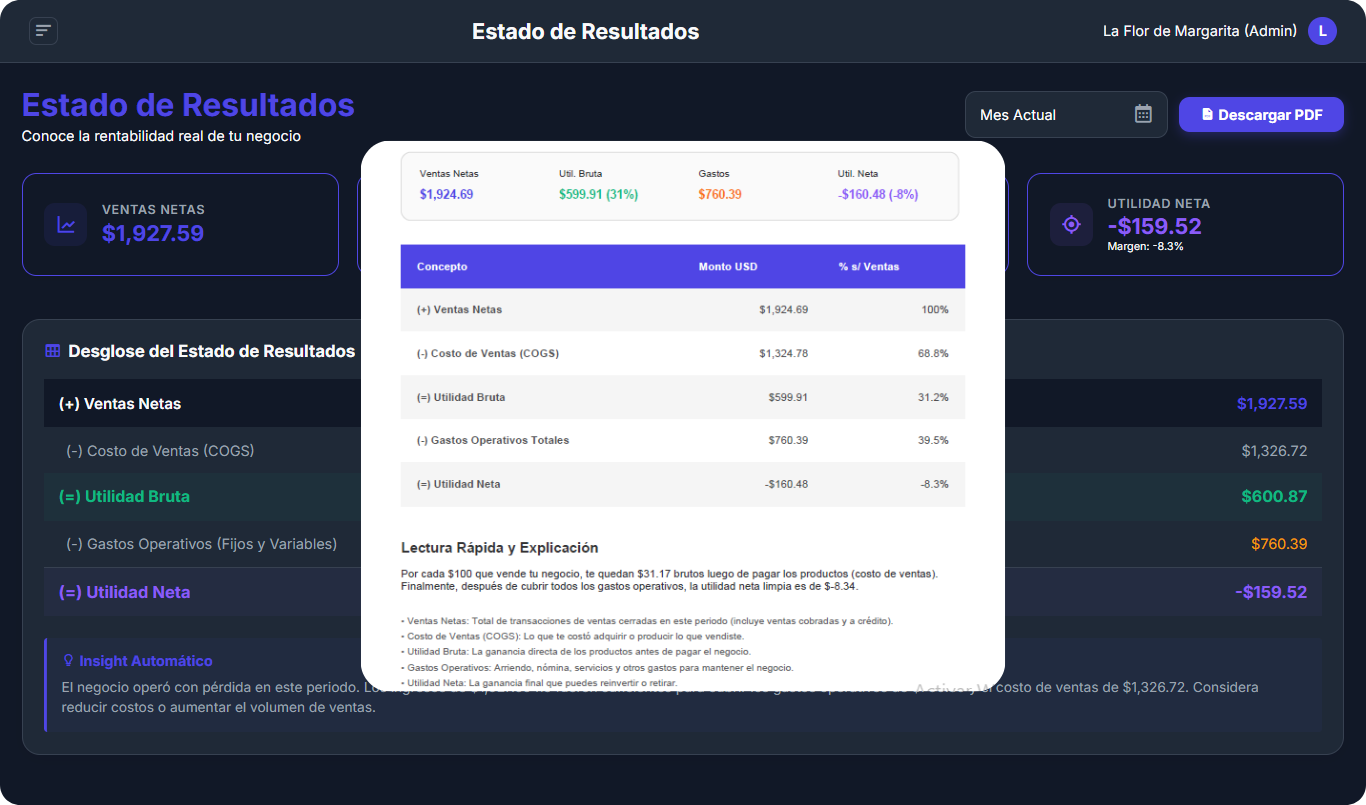Select the Monto USD column header
Screen dimensions: 1366x805
(x=727, y=266)
